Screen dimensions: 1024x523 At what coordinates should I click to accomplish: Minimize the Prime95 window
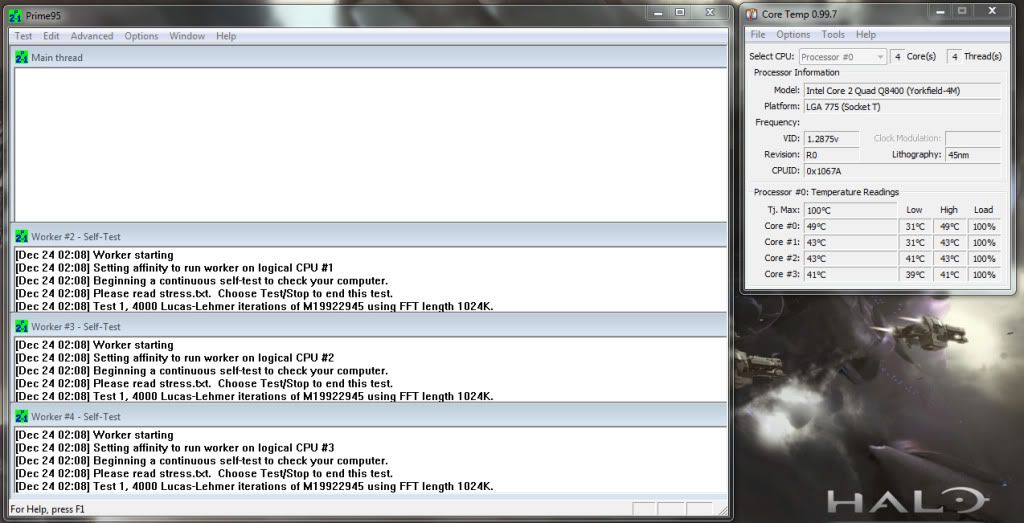[658, 13]
